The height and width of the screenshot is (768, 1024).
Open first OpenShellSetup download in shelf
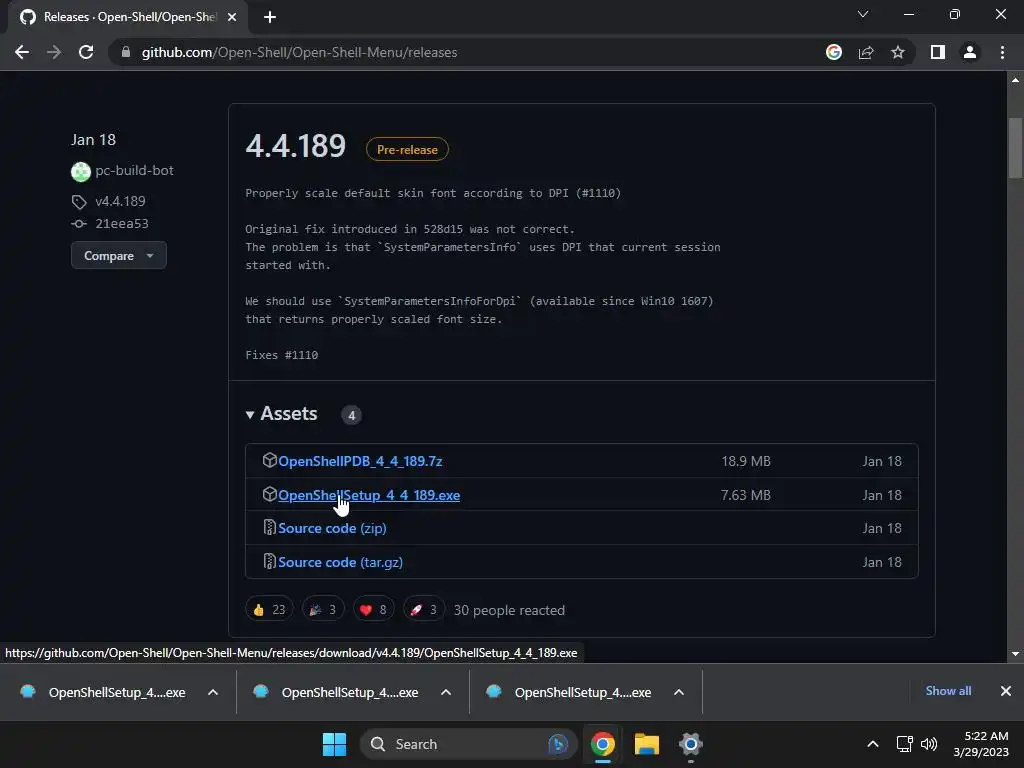click(x=104, y=692)
